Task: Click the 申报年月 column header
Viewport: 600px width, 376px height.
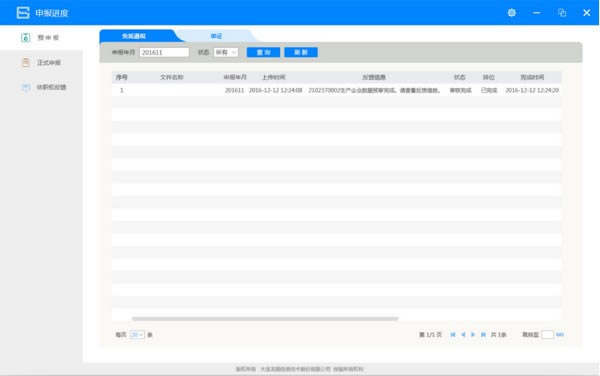Action: (x=235, y=77)
